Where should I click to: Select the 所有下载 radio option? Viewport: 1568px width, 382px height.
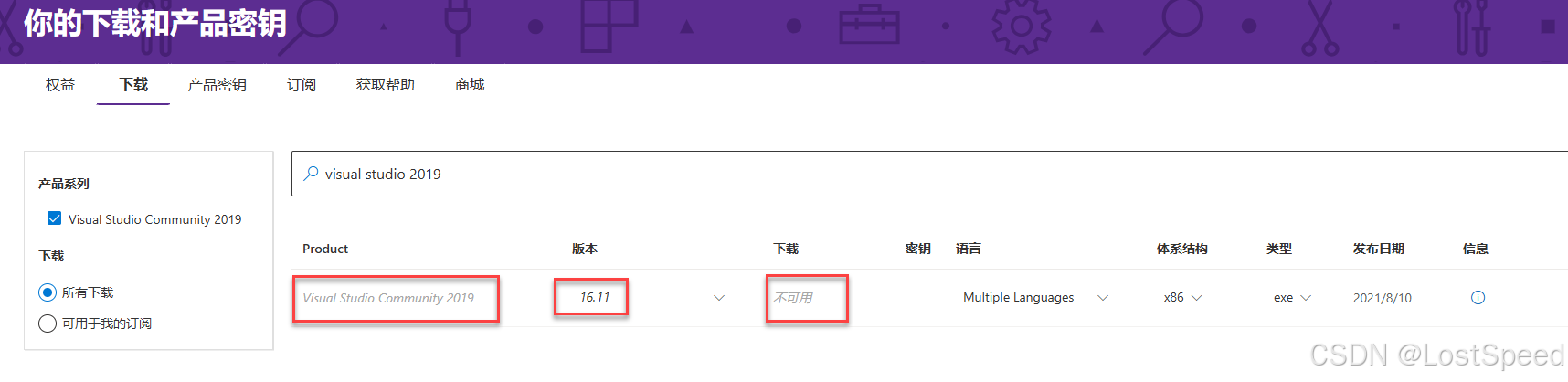(x=48, y=292)
